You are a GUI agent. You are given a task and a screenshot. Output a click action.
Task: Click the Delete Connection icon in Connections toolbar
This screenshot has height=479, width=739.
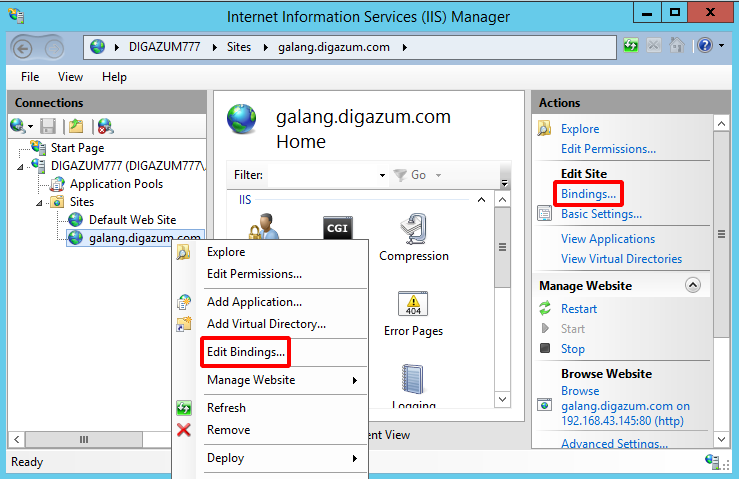pos(105,126)
